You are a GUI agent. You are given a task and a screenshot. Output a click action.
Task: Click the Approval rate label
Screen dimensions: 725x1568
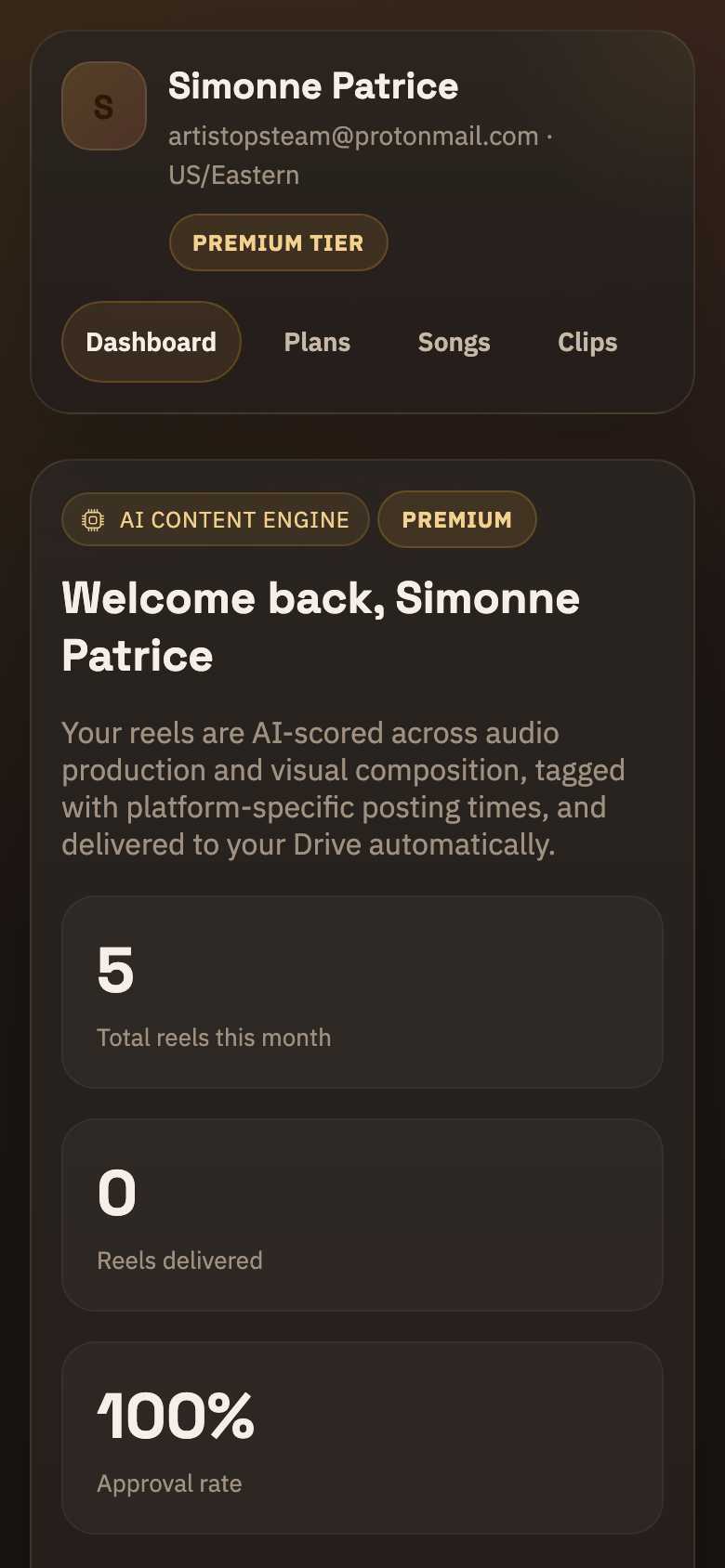pyautogui.click(x=169, y=1483)
